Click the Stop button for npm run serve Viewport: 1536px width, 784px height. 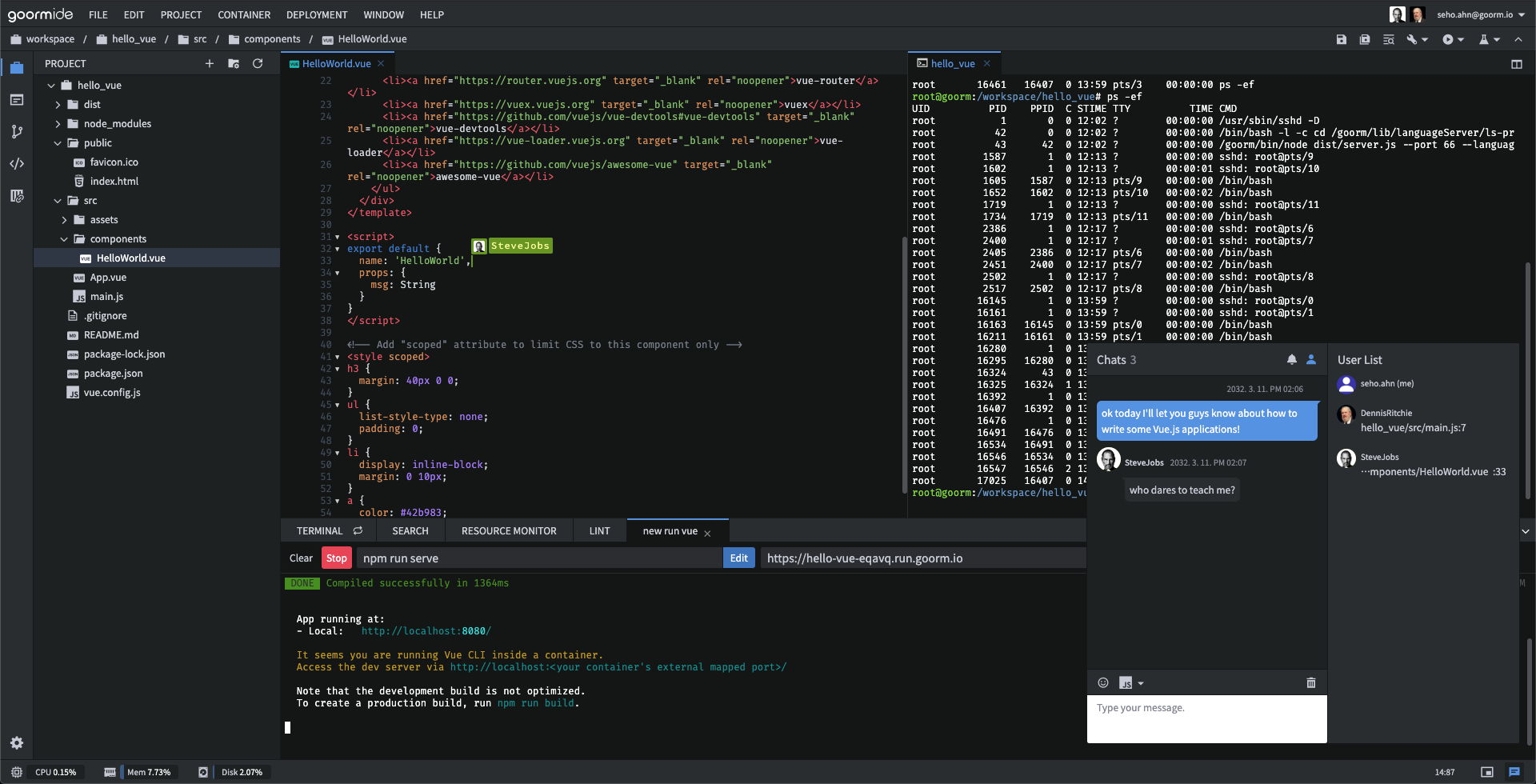coord(336,558)
